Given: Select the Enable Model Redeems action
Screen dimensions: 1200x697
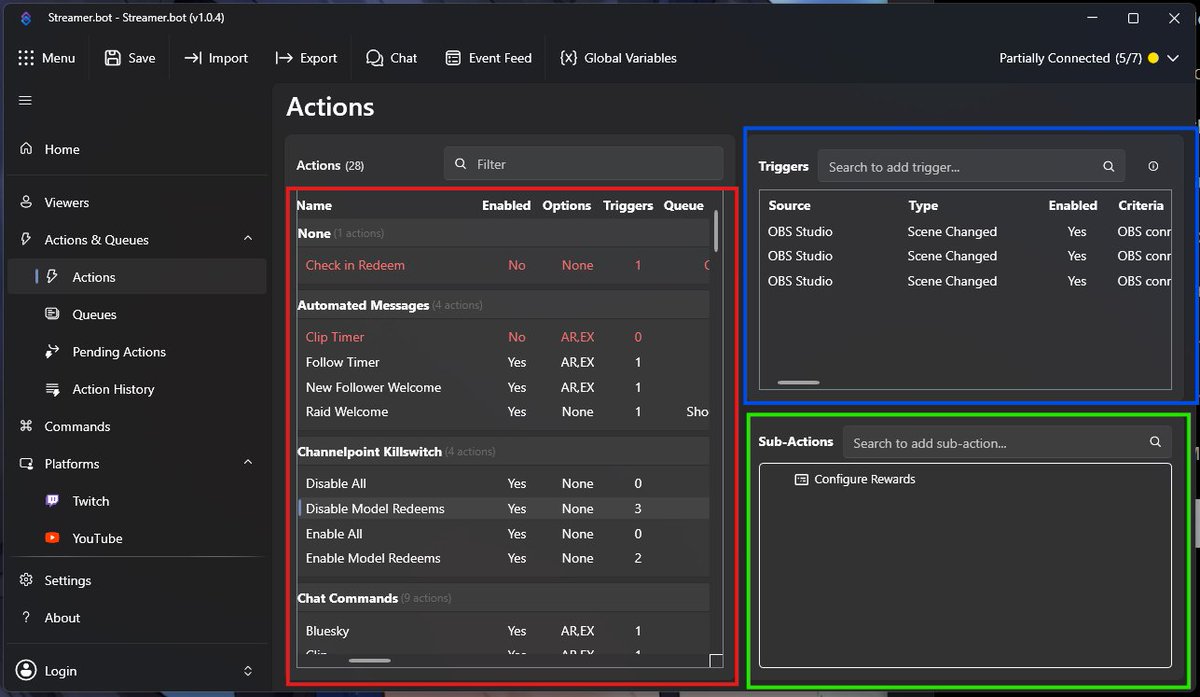Looking at the screenshot, I should point(503,558).
